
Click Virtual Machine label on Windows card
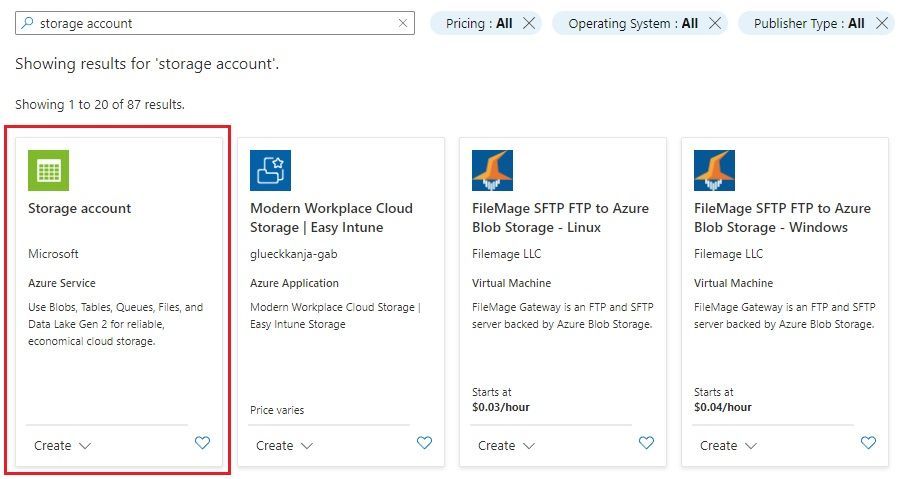(x=734, y=282)
